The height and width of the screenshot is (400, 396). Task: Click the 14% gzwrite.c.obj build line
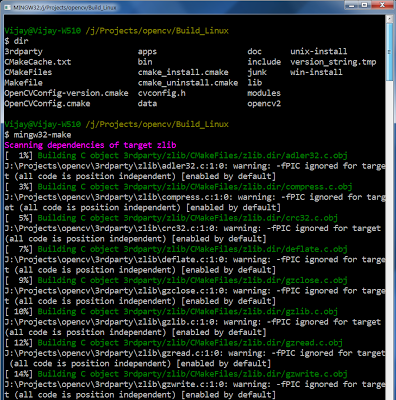coord(176,374)
